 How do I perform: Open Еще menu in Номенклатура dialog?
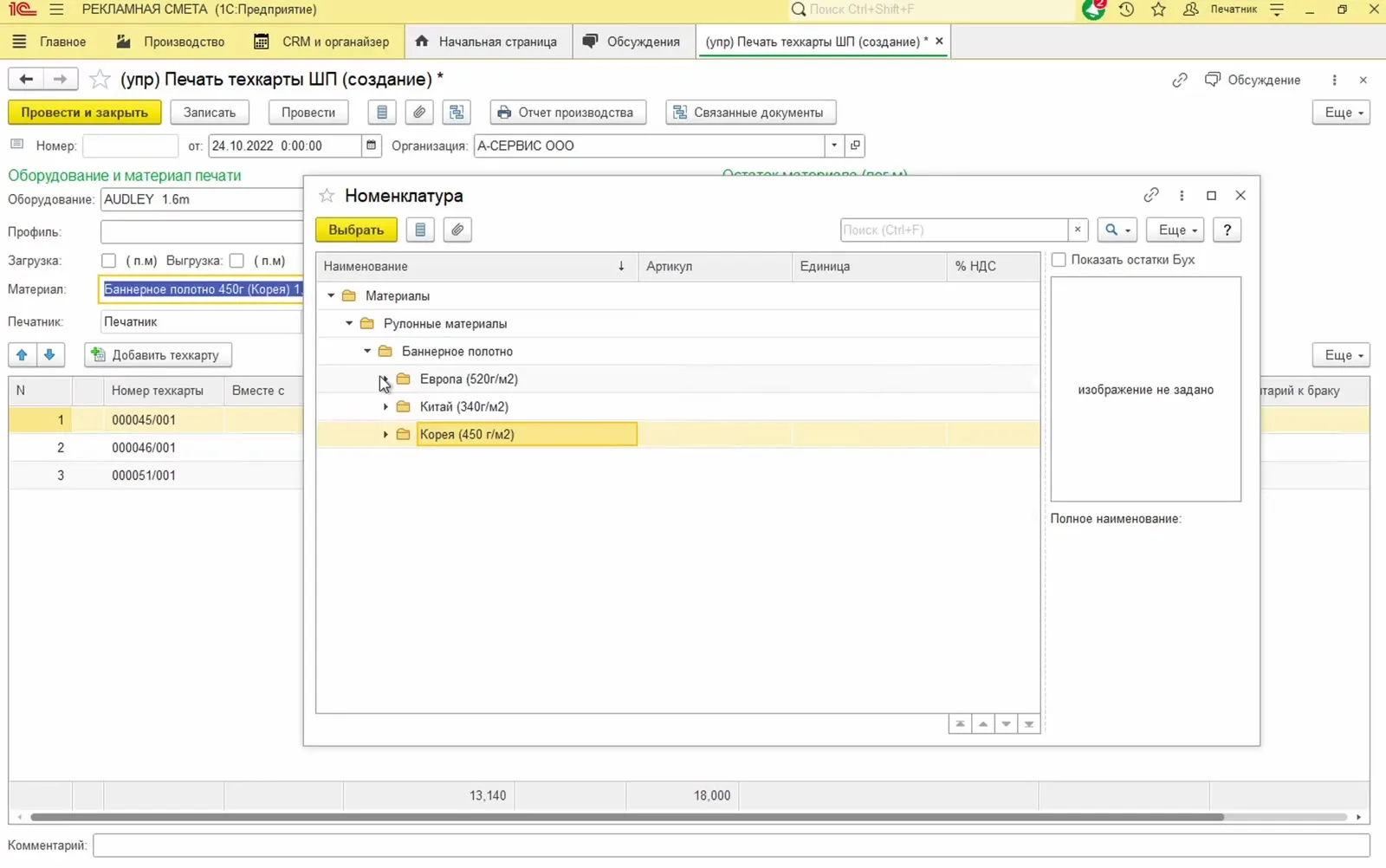coord(1175,230)
